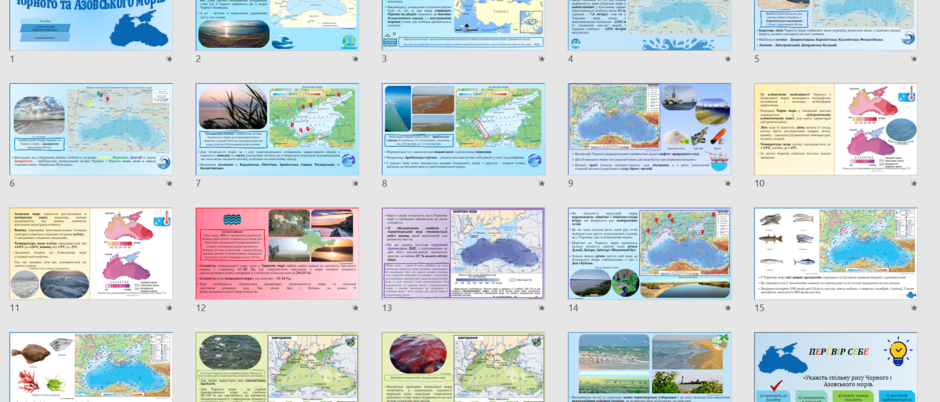Click the slide number label '15'
Viewport: 940px width, 402px height.
point(760,308)
